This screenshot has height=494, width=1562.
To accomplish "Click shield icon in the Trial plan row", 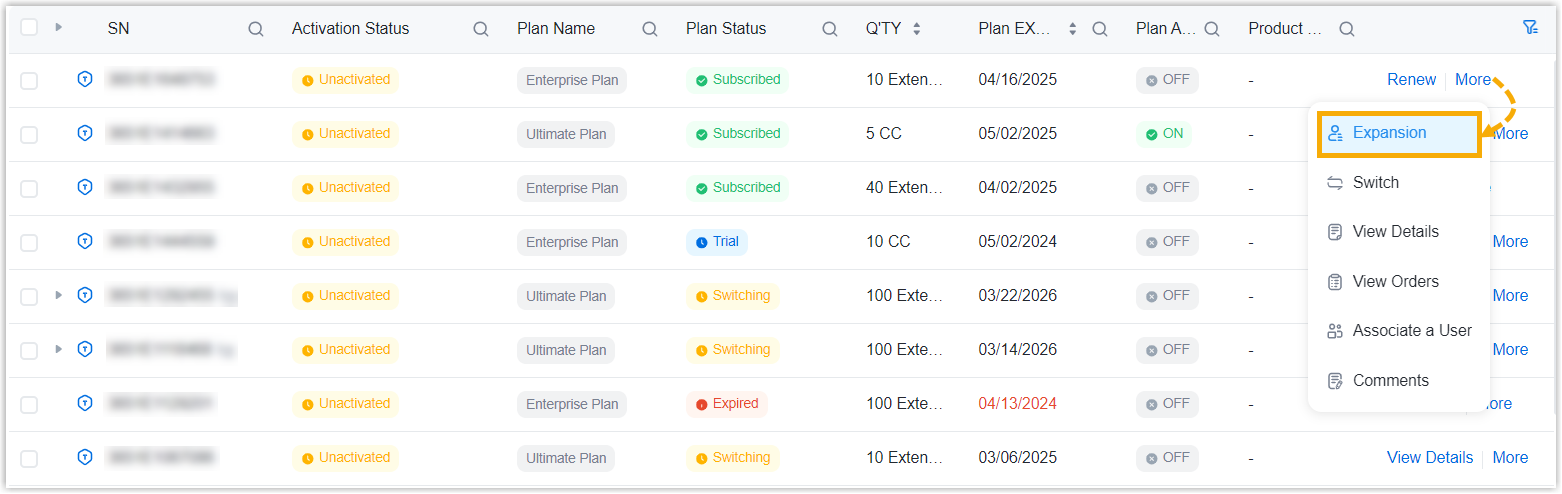I will click(x=85, y=242).
